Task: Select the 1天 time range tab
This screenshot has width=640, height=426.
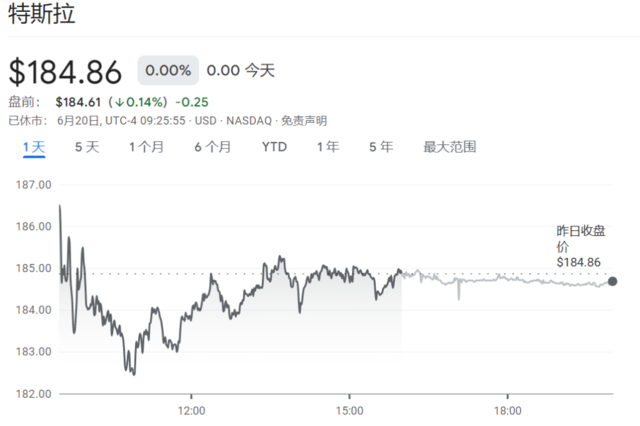Action: pos(34,147)
